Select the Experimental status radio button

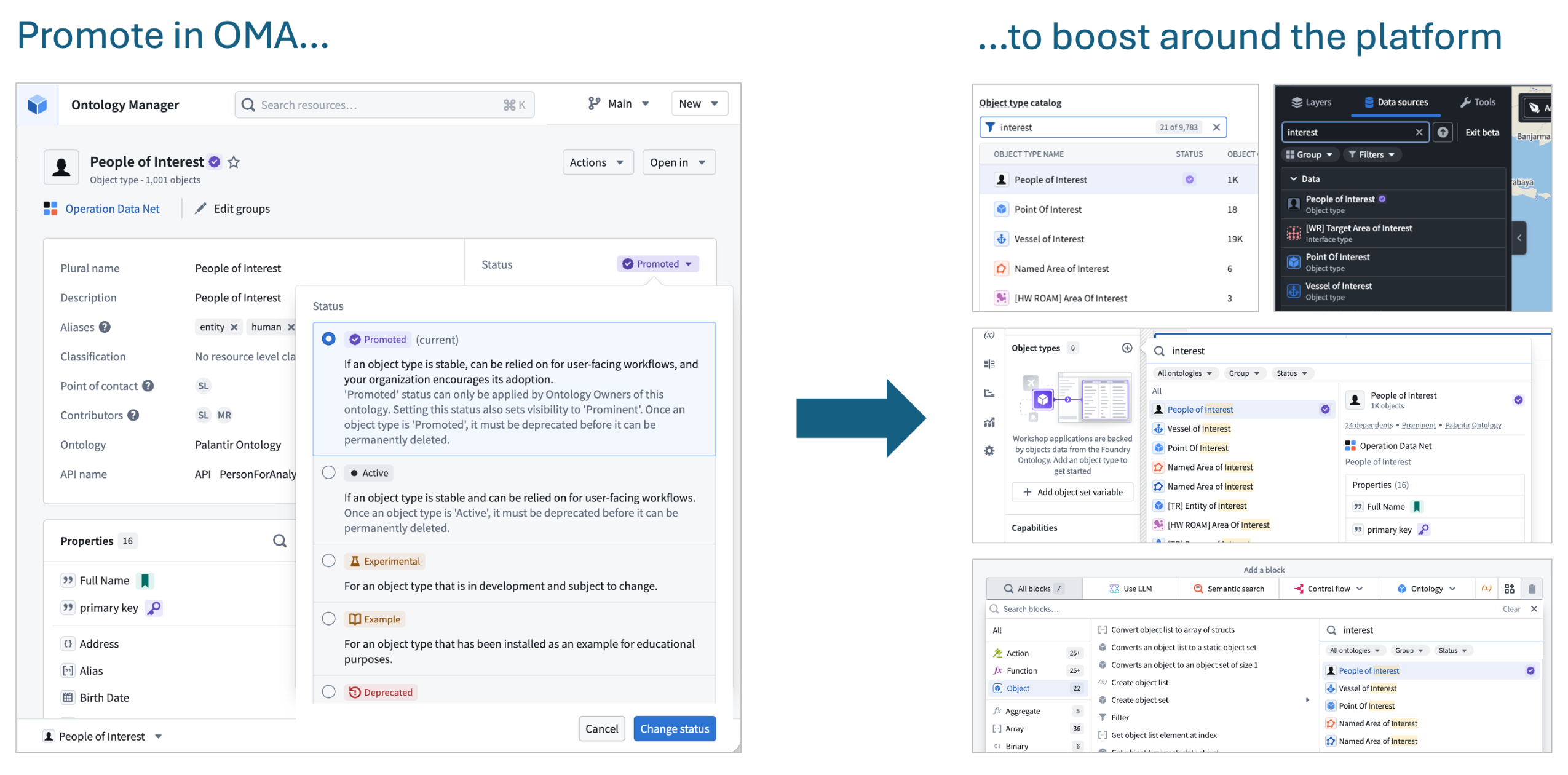(328, 560)
